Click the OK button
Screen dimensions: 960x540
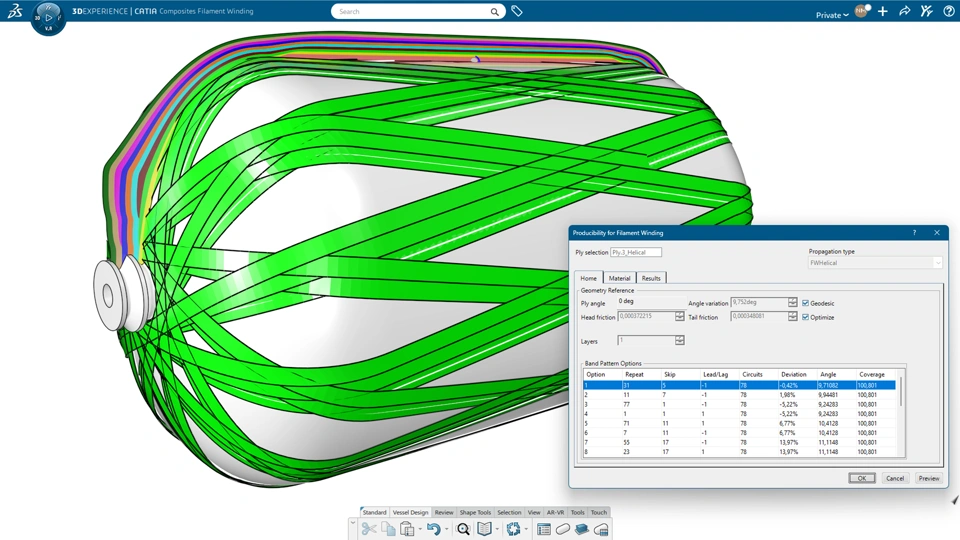(861, 478)
